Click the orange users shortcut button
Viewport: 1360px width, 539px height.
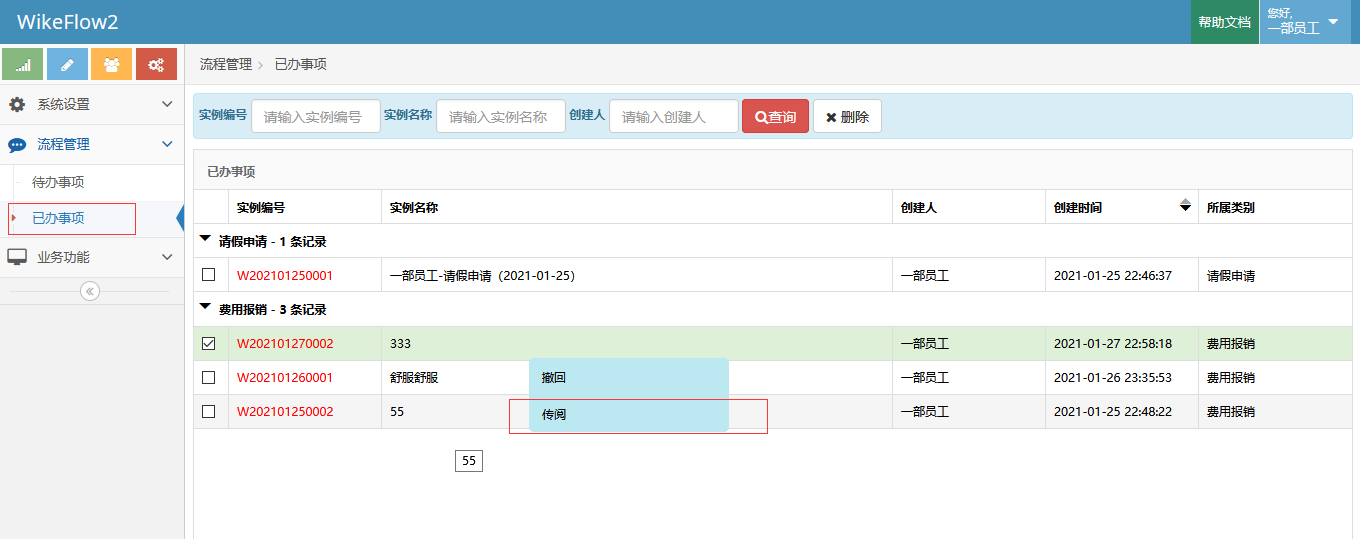[111, 64]
